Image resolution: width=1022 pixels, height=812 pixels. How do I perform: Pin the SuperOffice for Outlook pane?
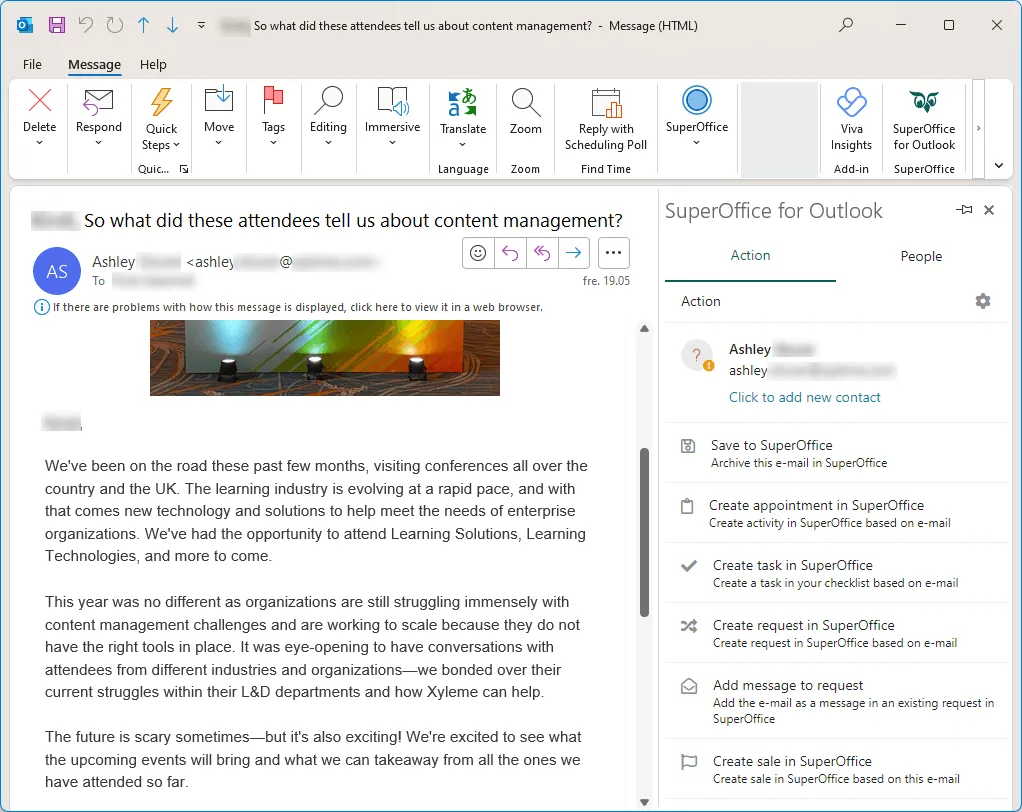click(964, 210)
